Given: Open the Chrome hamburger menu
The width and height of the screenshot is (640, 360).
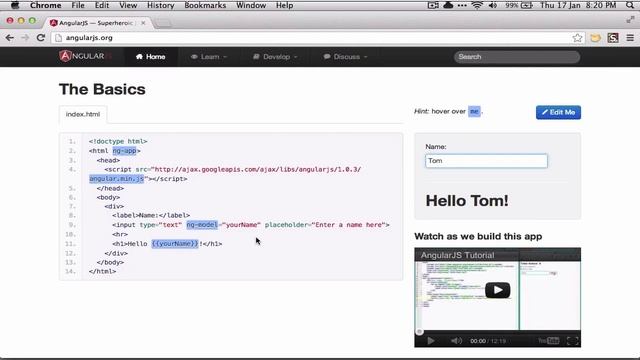Looking at the screenshot, I should pyautogui.click(x=630, y=38).
